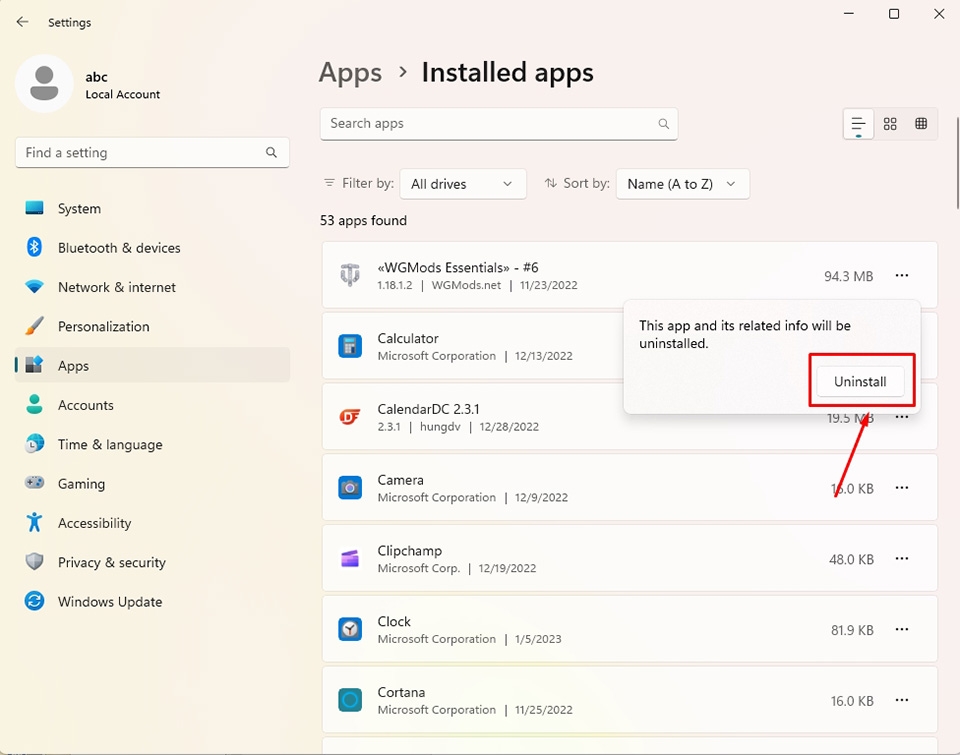Click the CalendarDC 2.3.1 app name

point(428,409)
